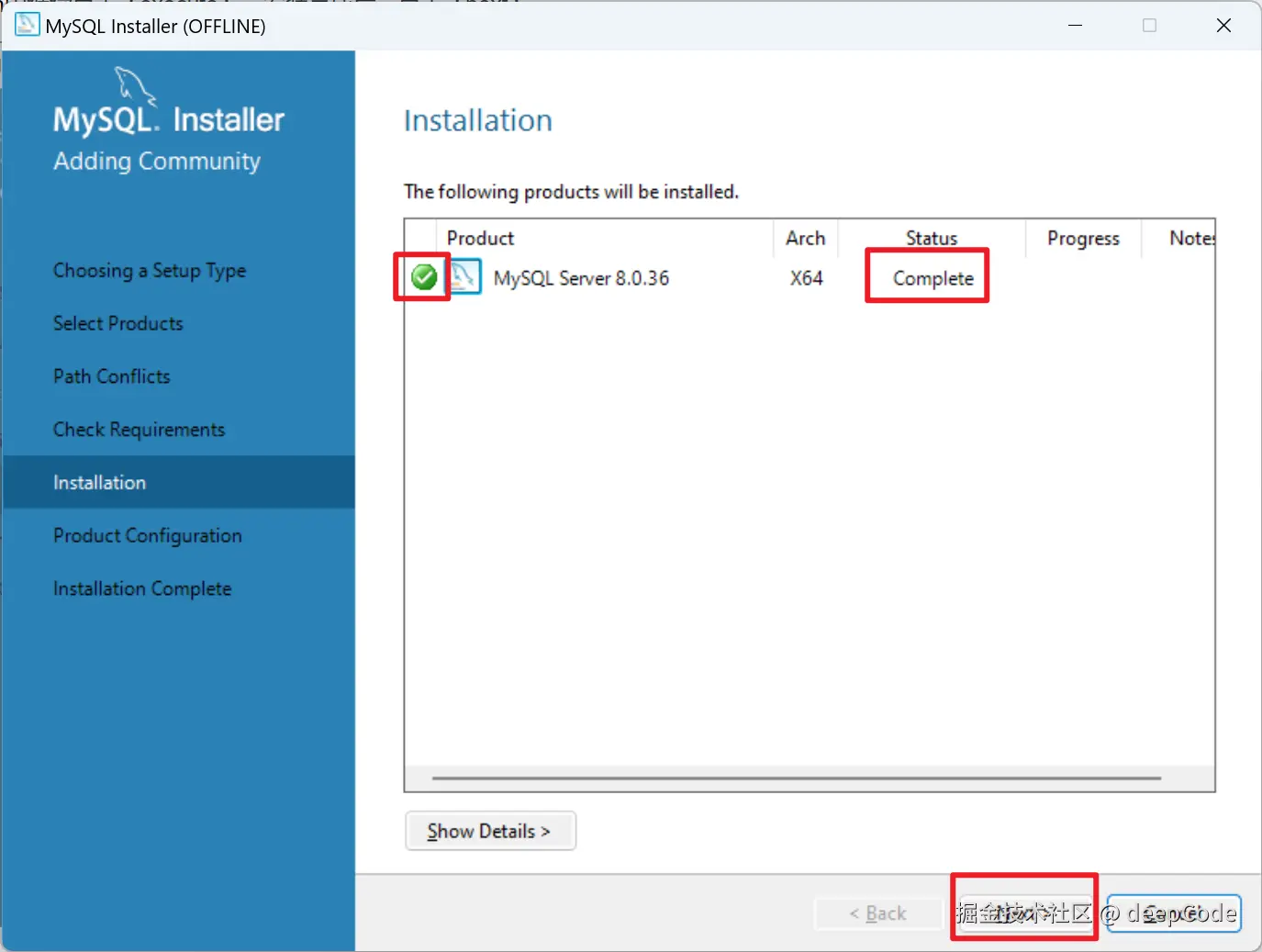
Task: Click the MySQL Installer title bar icon
Action: click(x=27, y=25)
